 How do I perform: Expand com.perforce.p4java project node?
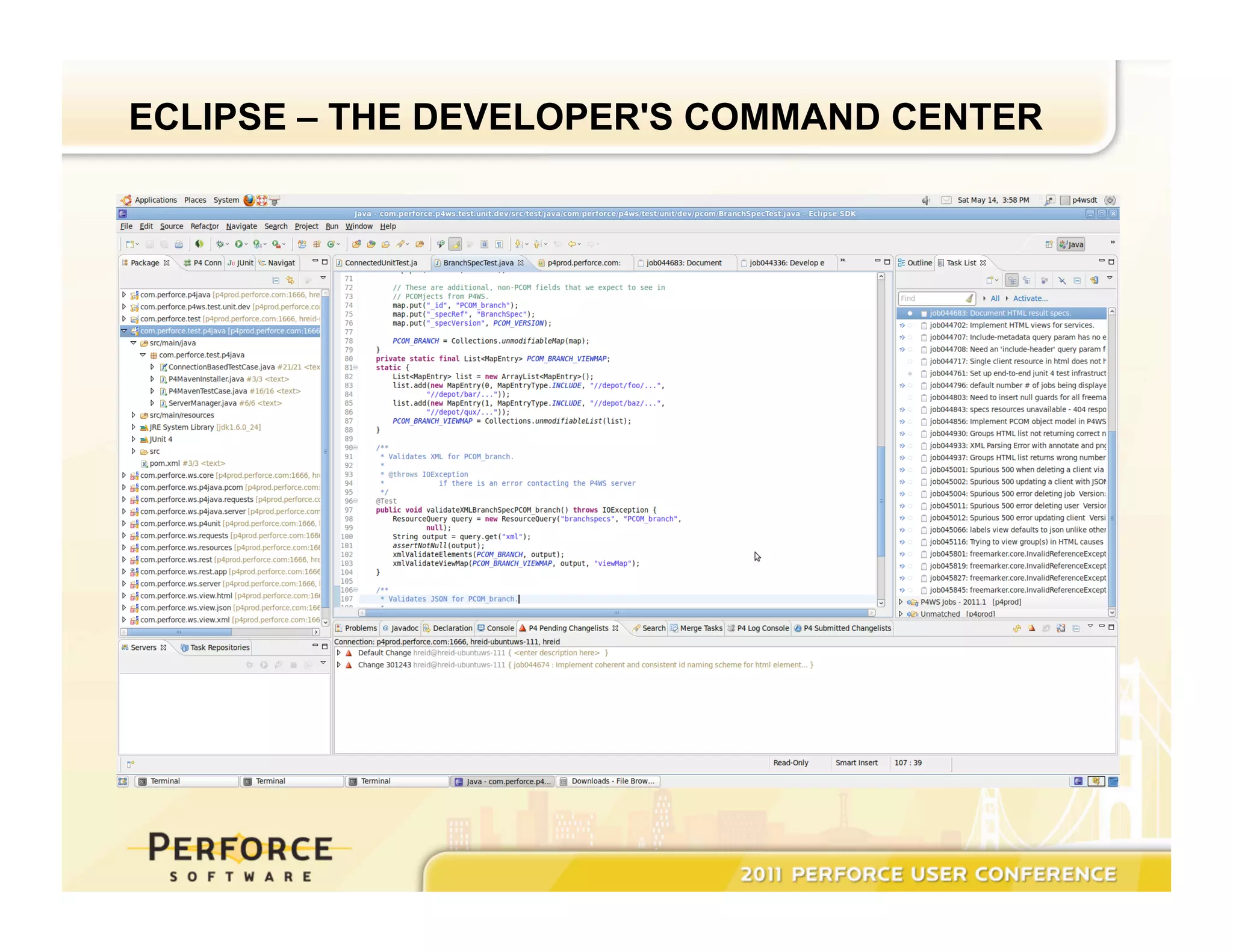(x=124, y=295)
